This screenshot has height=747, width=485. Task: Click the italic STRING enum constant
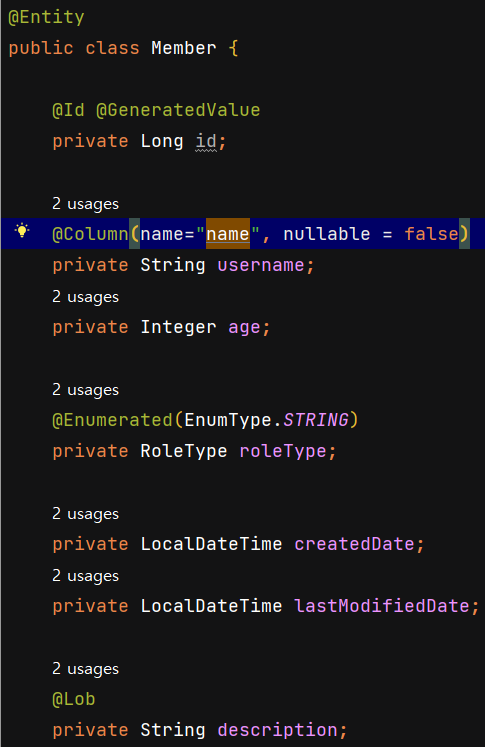pos(316,420)
